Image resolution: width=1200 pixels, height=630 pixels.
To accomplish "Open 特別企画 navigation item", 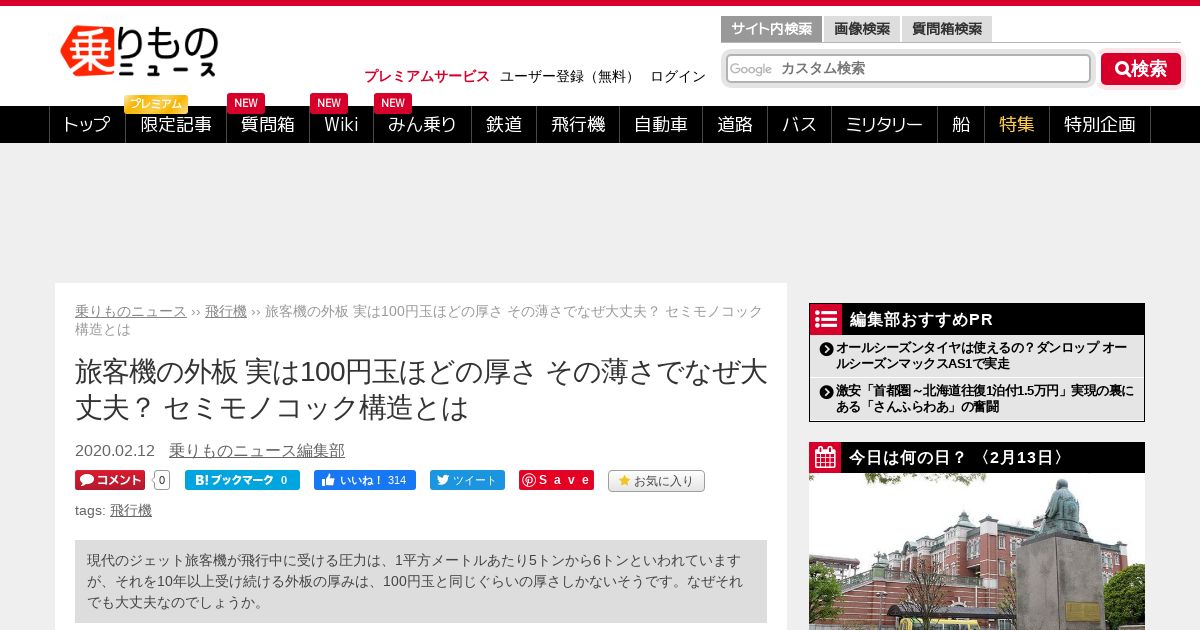I will click(1100, 125).
